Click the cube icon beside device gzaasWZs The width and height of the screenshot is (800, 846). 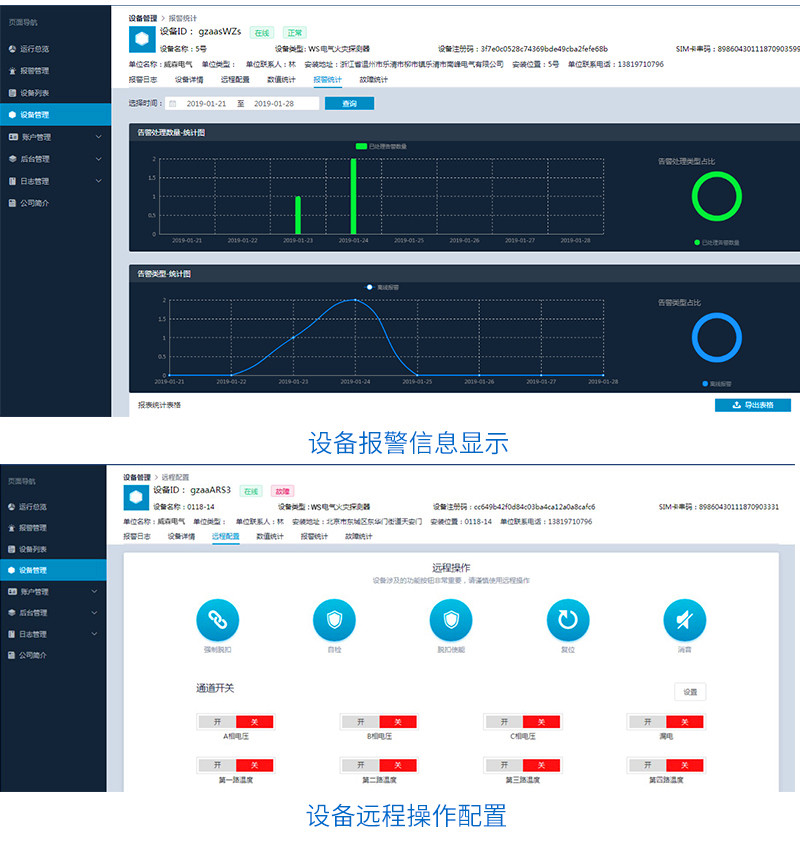click(x=142, y=38)
